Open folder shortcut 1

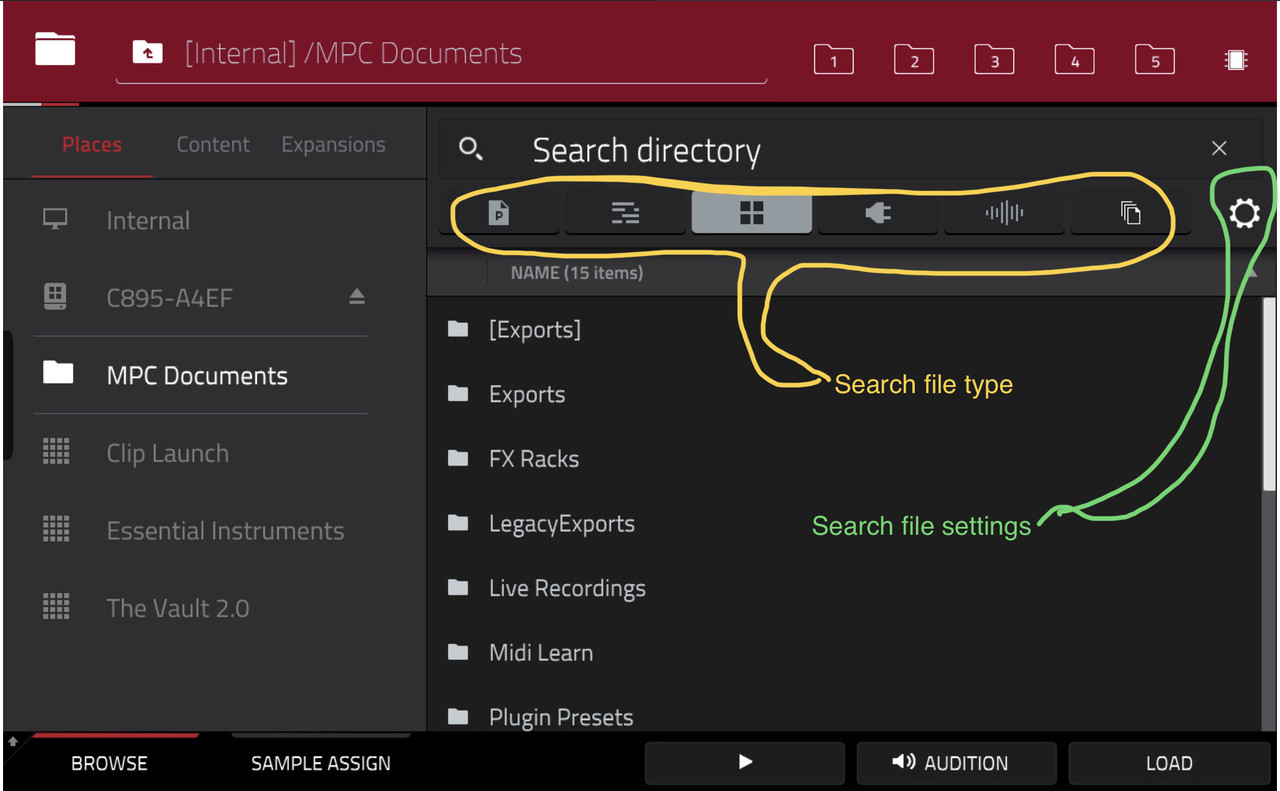[x=833, y=60]
